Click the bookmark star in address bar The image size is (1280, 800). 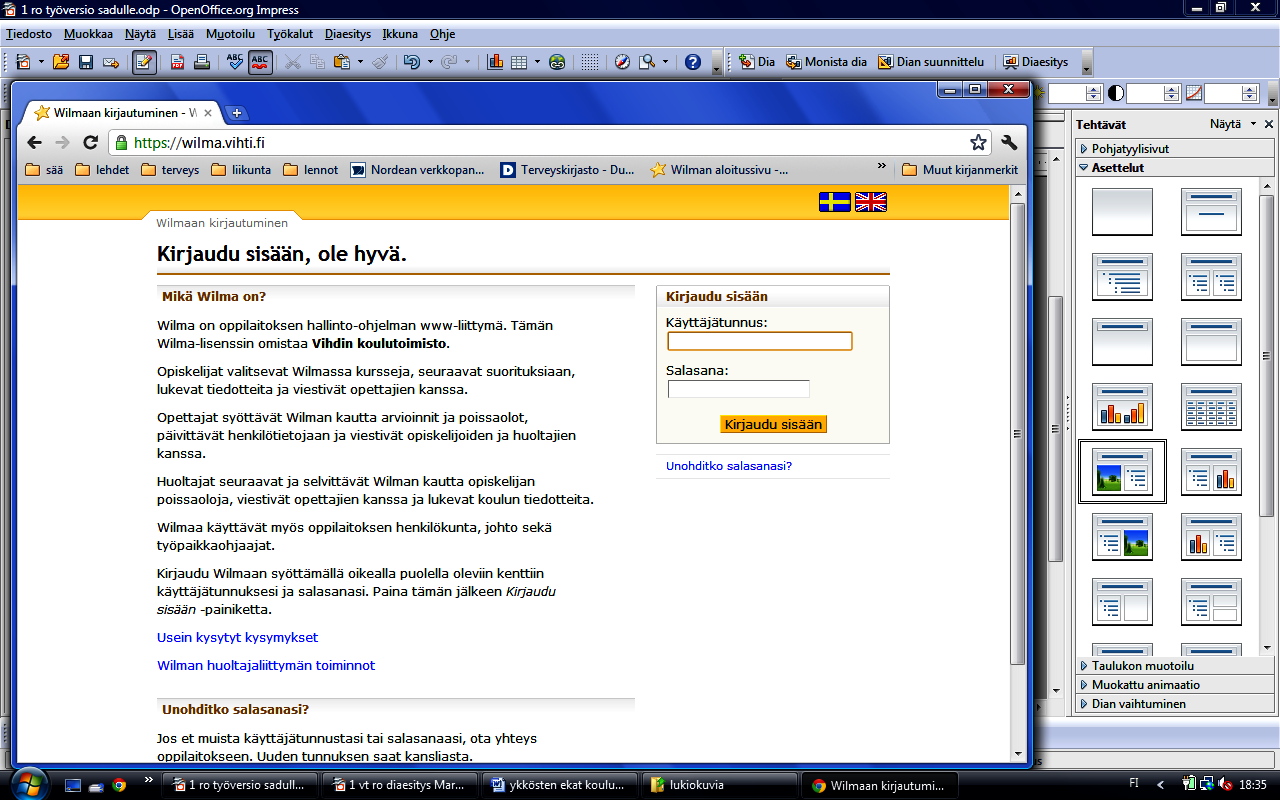point(978,143)
